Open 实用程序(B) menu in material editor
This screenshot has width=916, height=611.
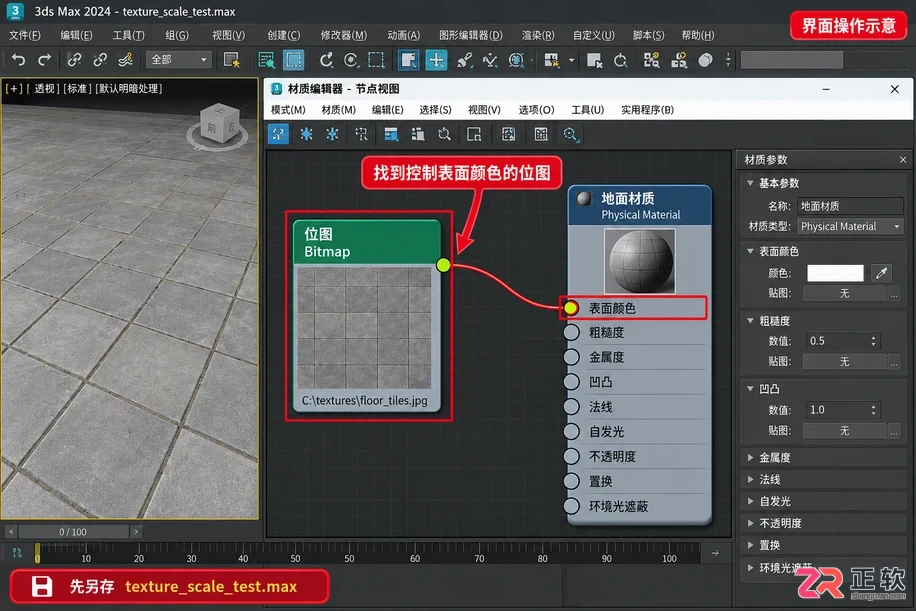click(x=647, y=110)
